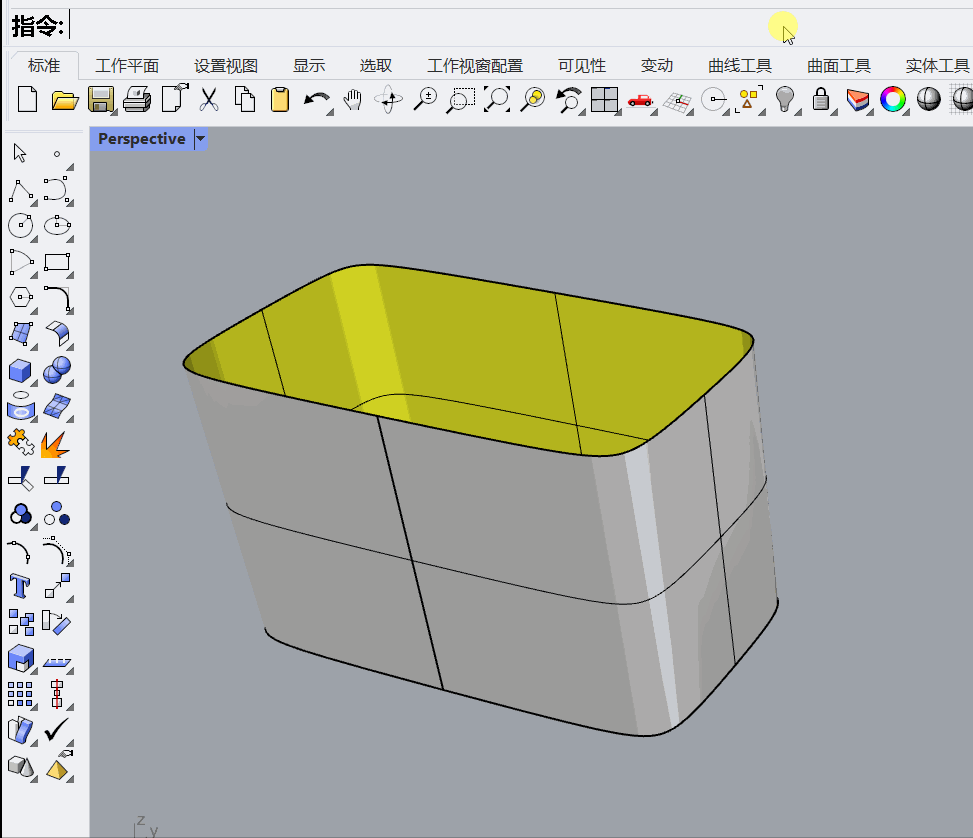Click the black checkmark icon
Screen dimensions: 973x838
(x=56, y=730)
